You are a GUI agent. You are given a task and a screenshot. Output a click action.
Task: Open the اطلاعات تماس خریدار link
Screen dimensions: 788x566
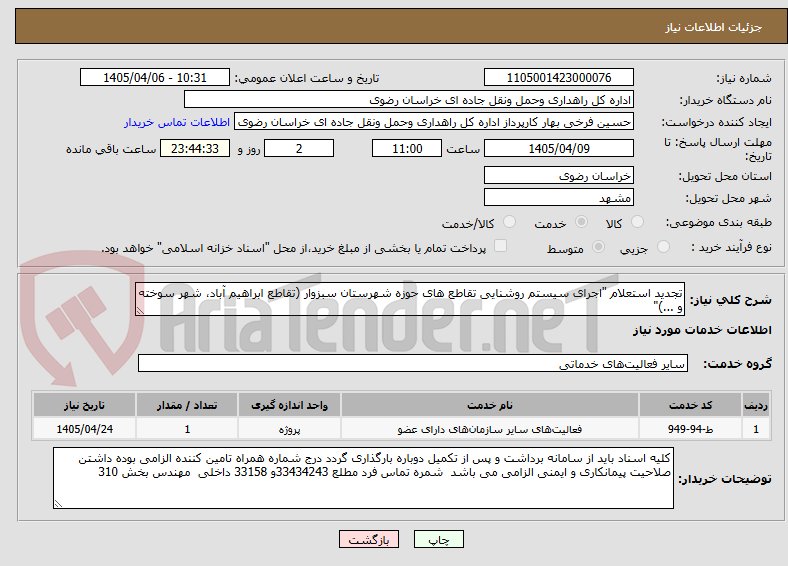177,122
